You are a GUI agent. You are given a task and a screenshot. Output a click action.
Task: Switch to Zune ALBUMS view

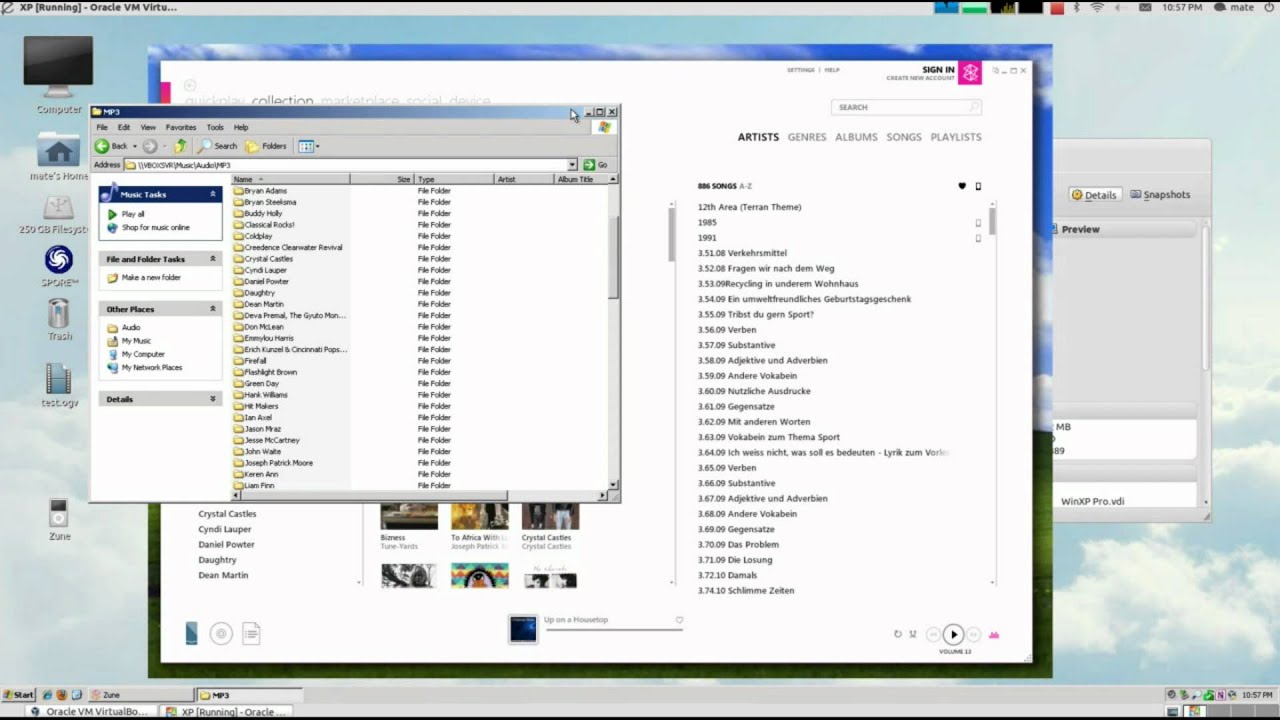[x=856, y=137]
